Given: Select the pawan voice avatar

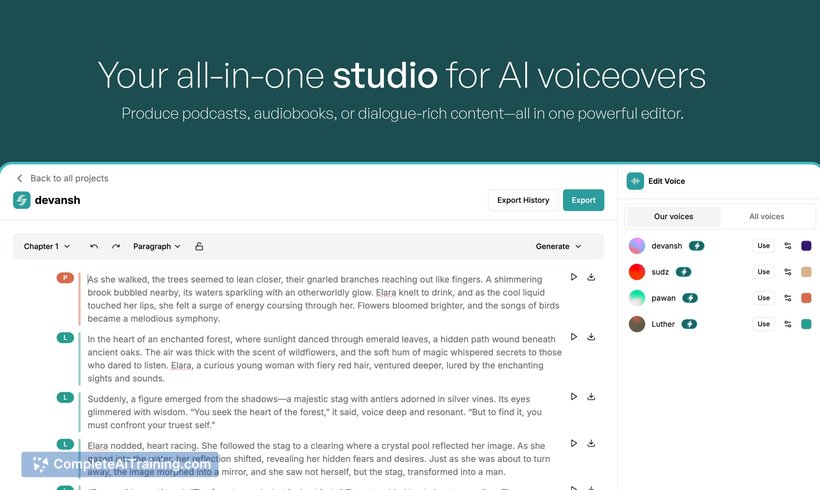Looking at the screenshot, I should click(x=637, y=298).
